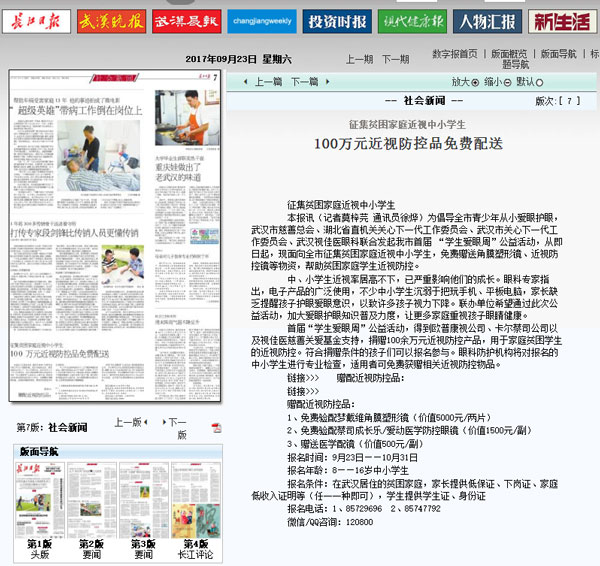Go to next issue 下一期
The image size is (600, 566).
[396, 59]
